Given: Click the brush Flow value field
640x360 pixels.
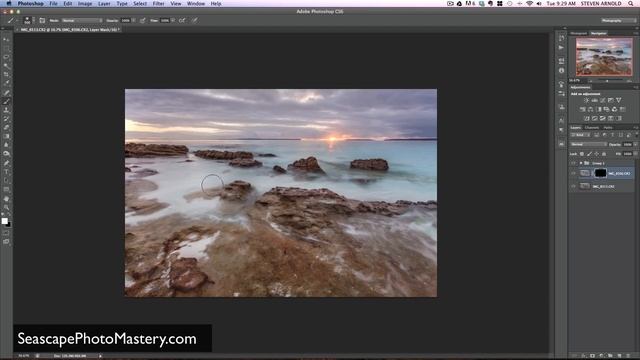Looking at the screenshot, I should coord(164,20).
